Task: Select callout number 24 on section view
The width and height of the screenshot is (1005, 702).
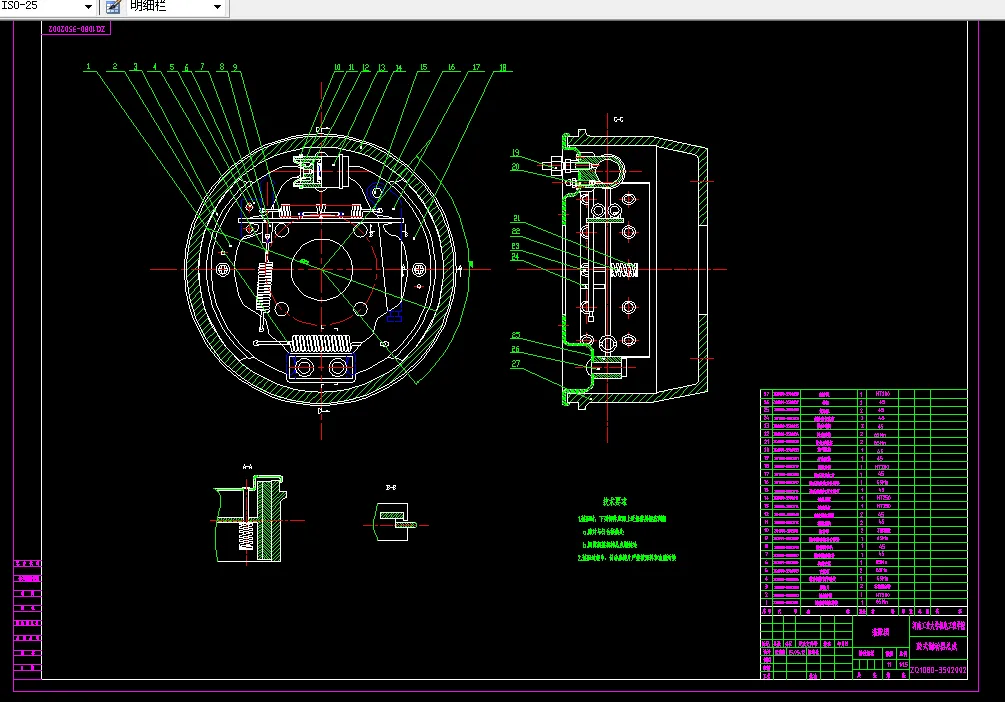Action: [515, 256]
